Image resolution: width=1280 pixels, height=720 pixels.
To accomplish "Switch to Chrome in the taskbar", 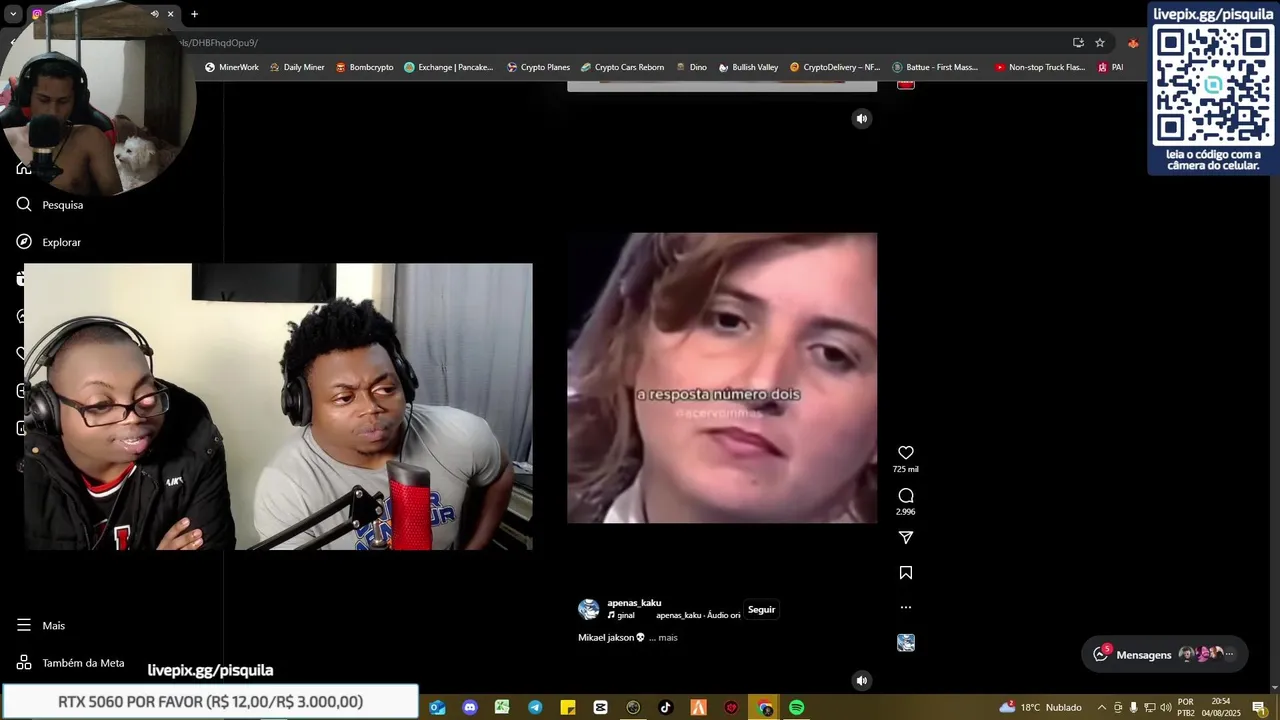I will point(765,707).
